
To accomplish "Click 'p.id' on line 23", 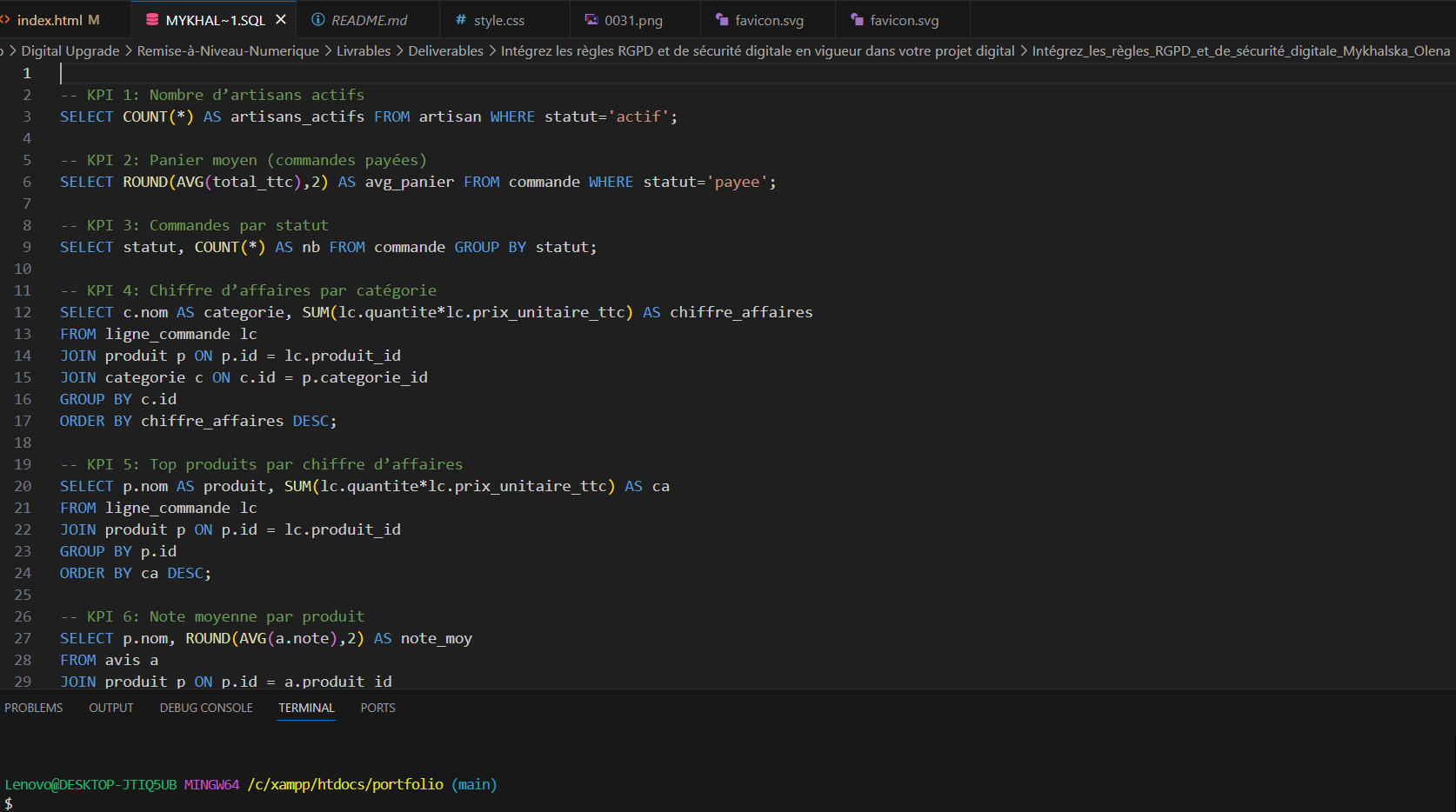I will 159,551.
